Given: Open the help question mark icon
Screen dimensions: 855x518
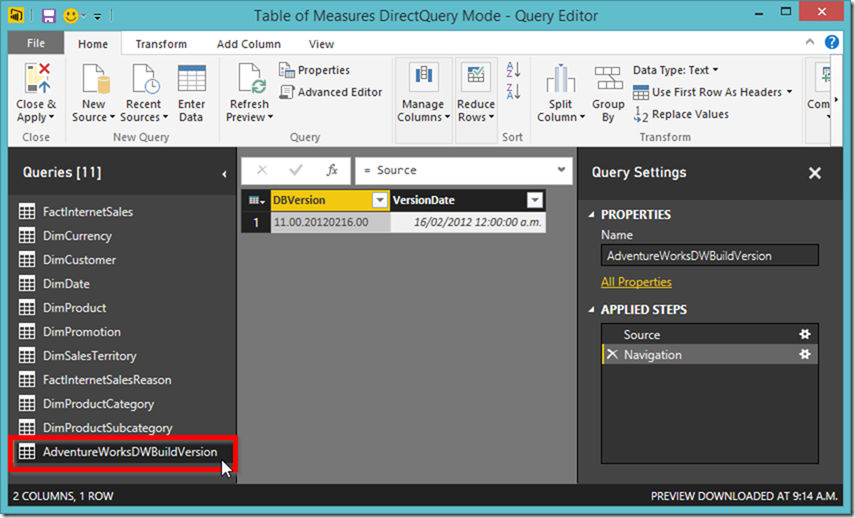Looking at the screenshot, I should (x=832, y=42).
